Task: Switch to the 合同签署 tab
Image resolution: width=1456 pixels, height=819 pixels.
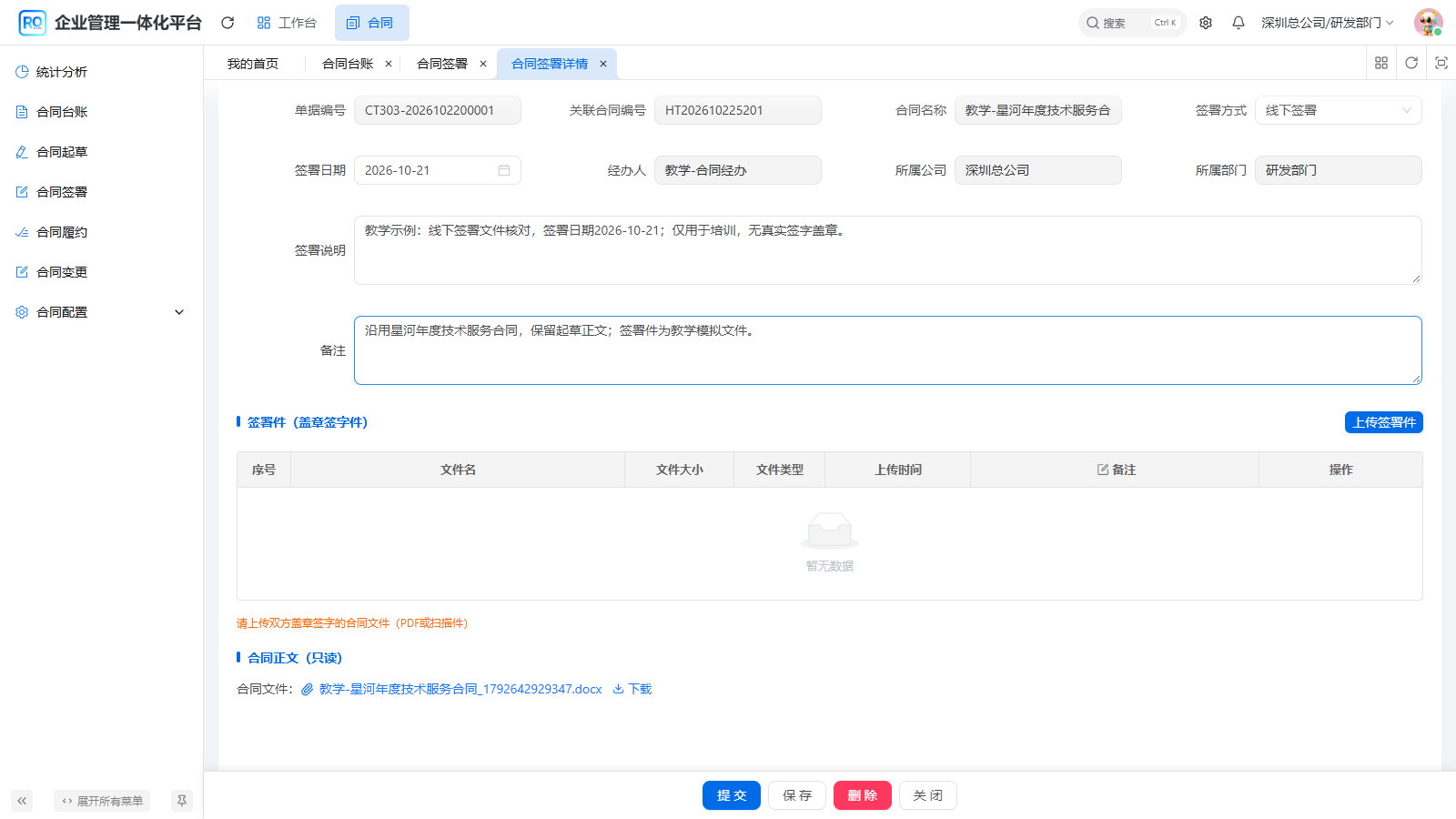Action: point(442,64)
